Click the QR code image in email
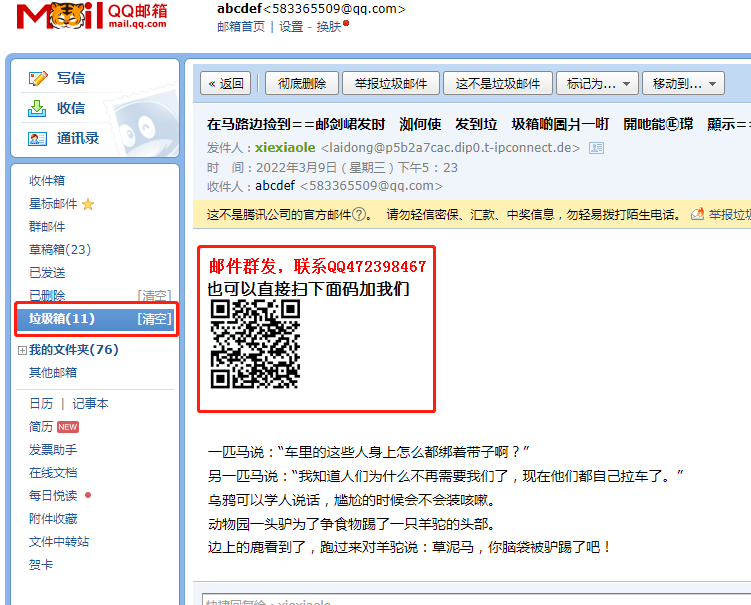The image size is (751, 605). 255,344
